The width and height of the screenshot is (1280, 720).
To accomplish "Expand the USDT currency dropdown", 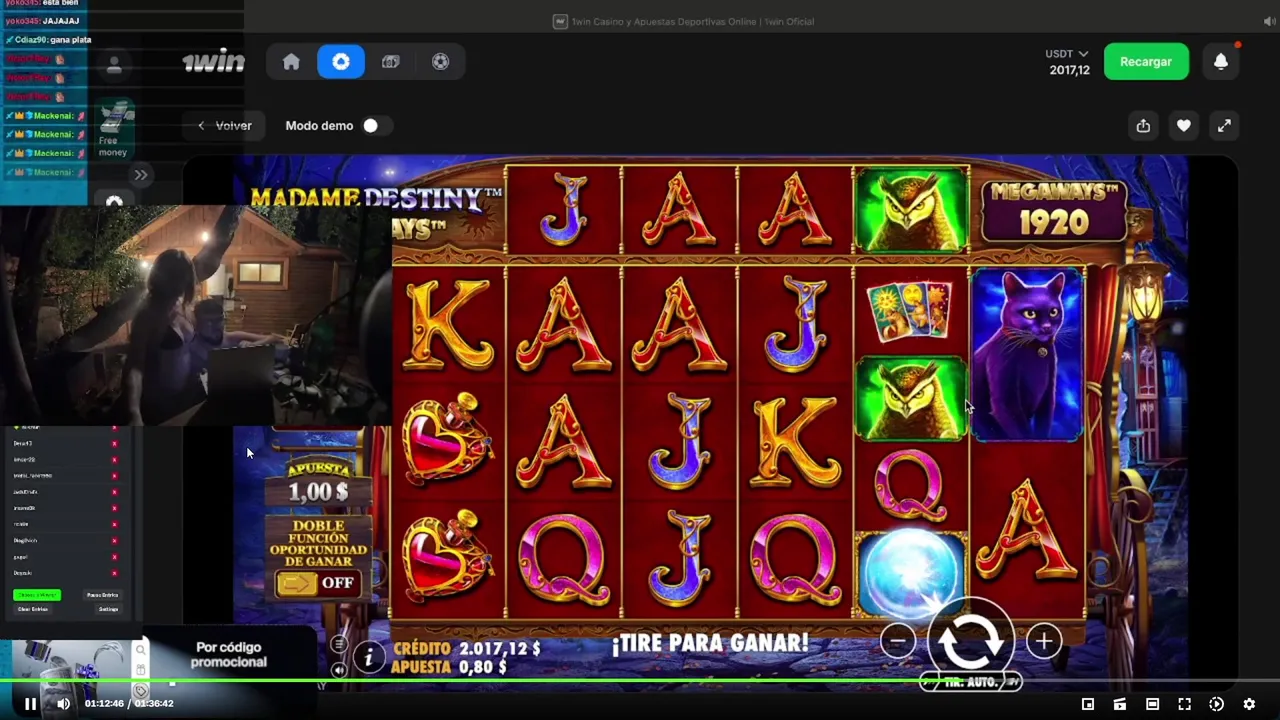I will pos(1067,54).
